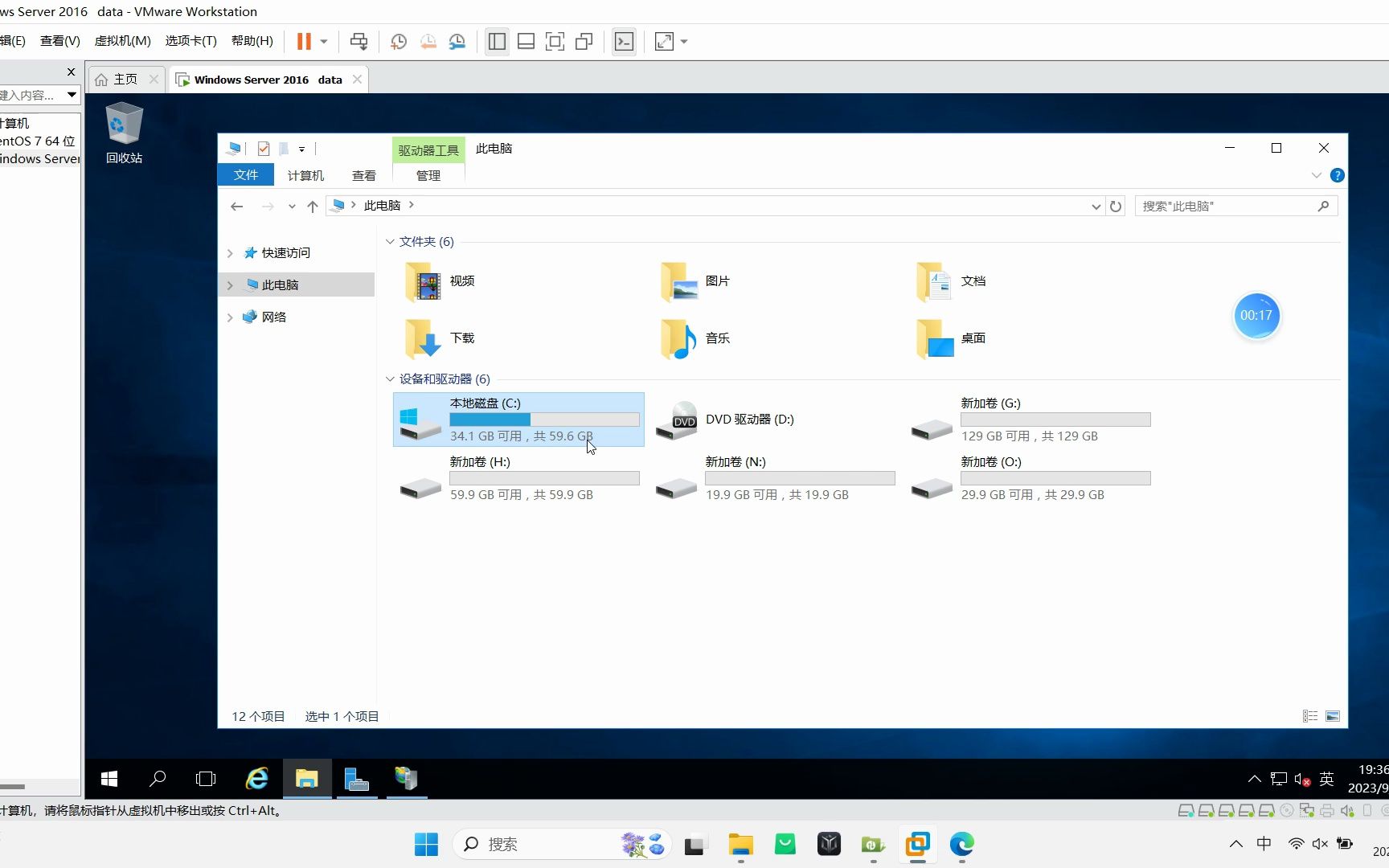Open the stretch display dropdown arrow

tap(684, 42)
